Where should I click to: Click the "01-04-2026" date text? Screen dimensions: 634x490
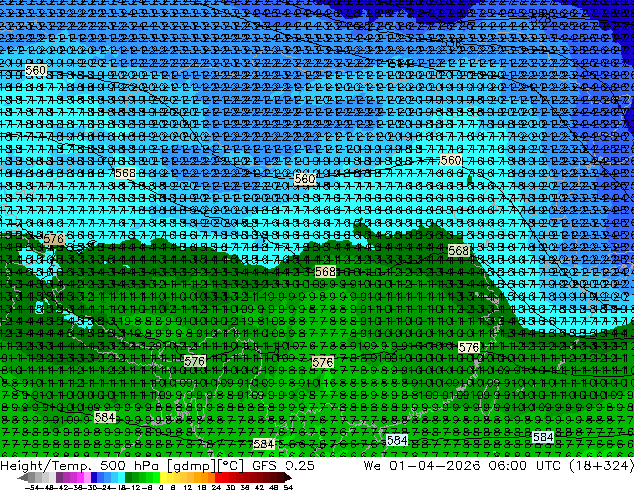click(x=435, y=466)
